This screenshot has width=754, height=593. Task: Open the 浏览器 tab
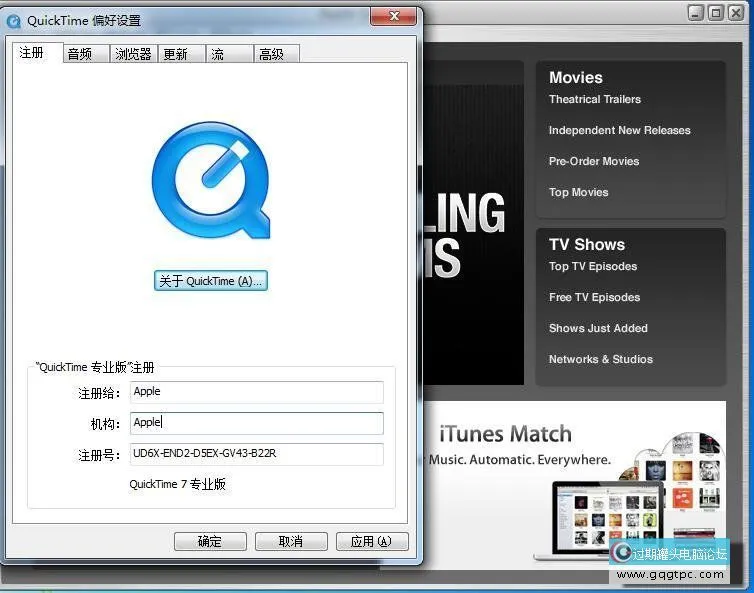133,54
